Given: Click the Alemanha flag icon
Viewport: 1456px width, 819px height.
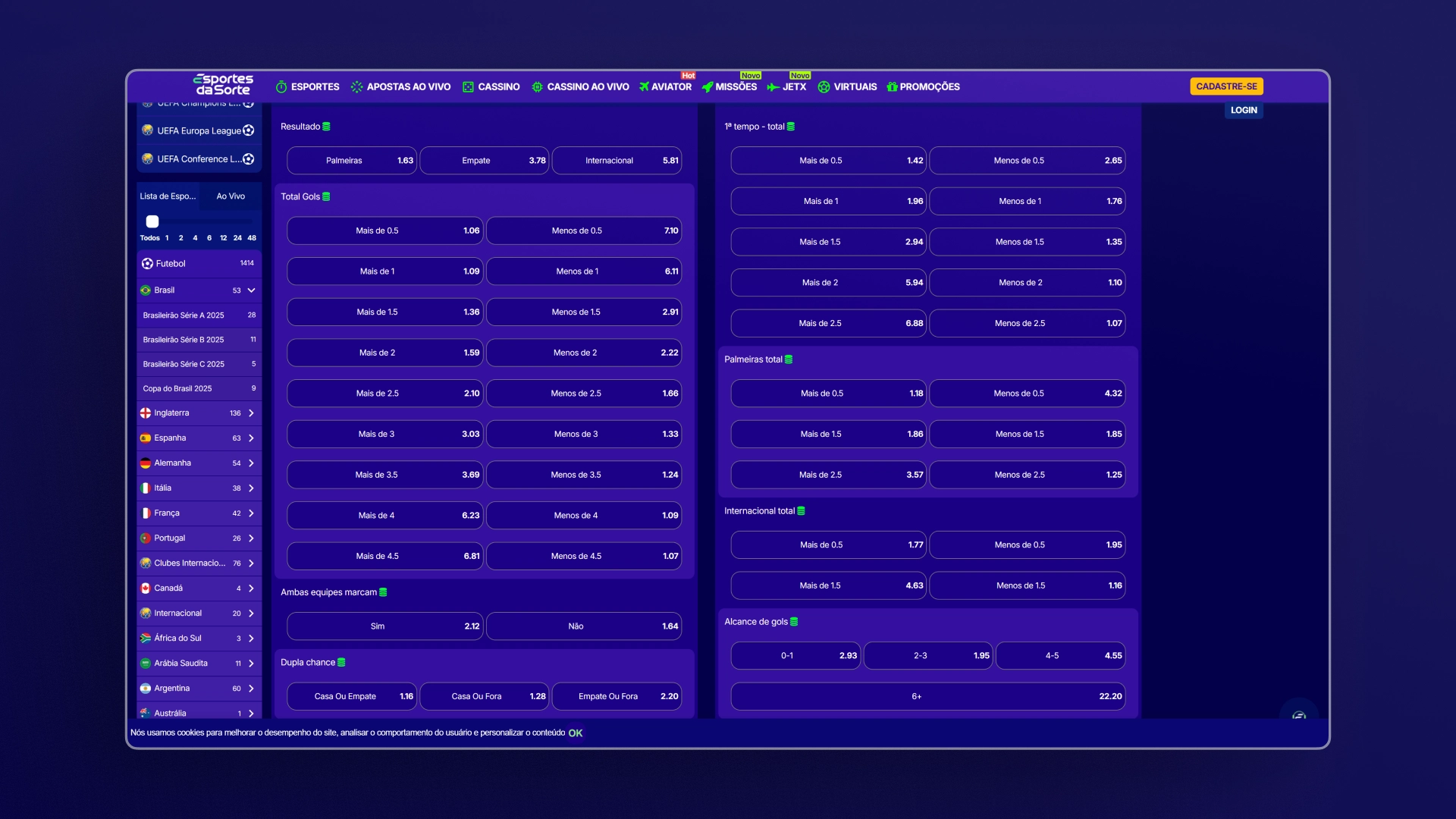Looking at the screenshot, I should click(x=146, y=463).
